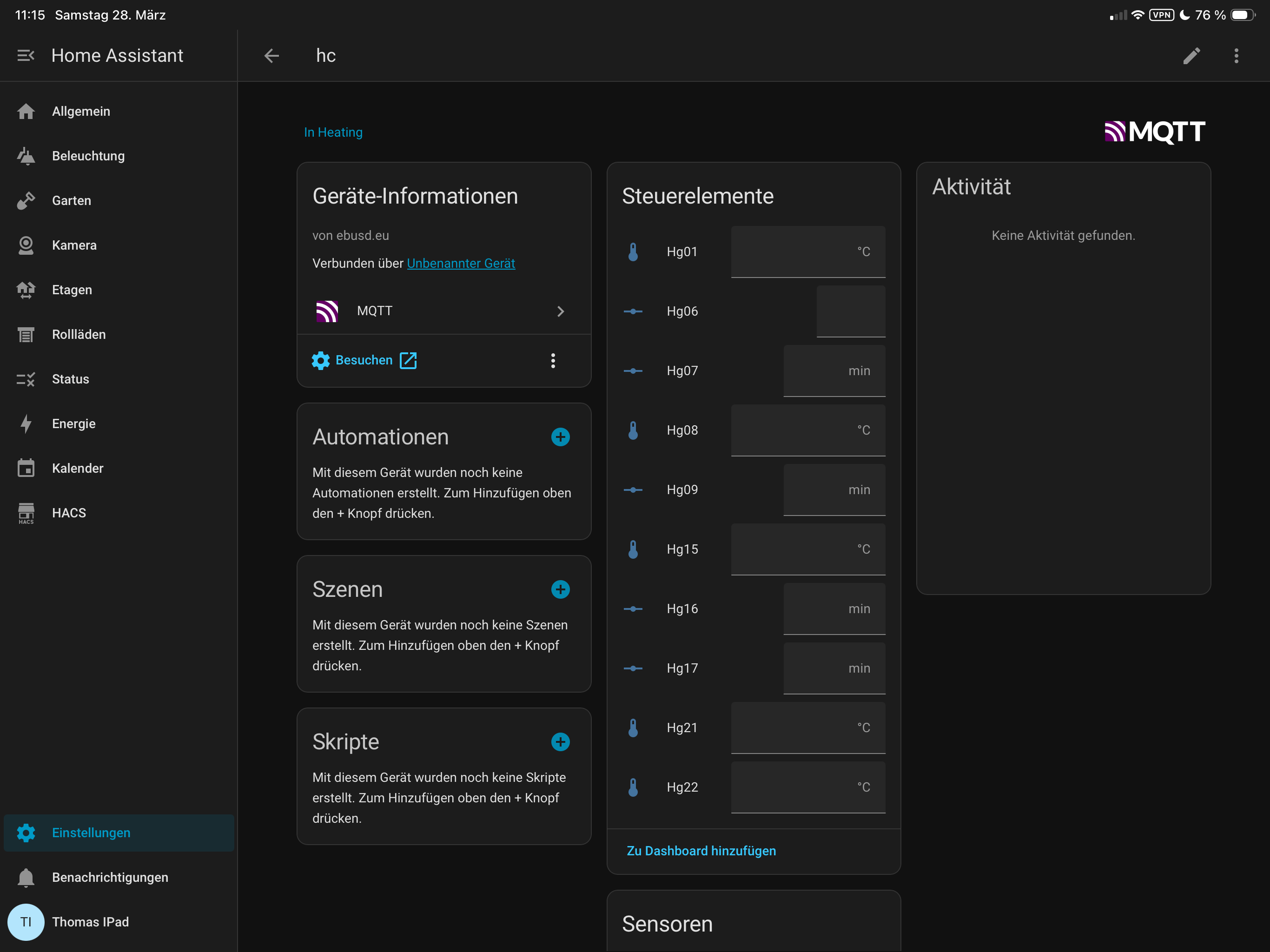Tap the VPN status indicator
This screenshot has height=952, width=1270.
coord(1162,15)
